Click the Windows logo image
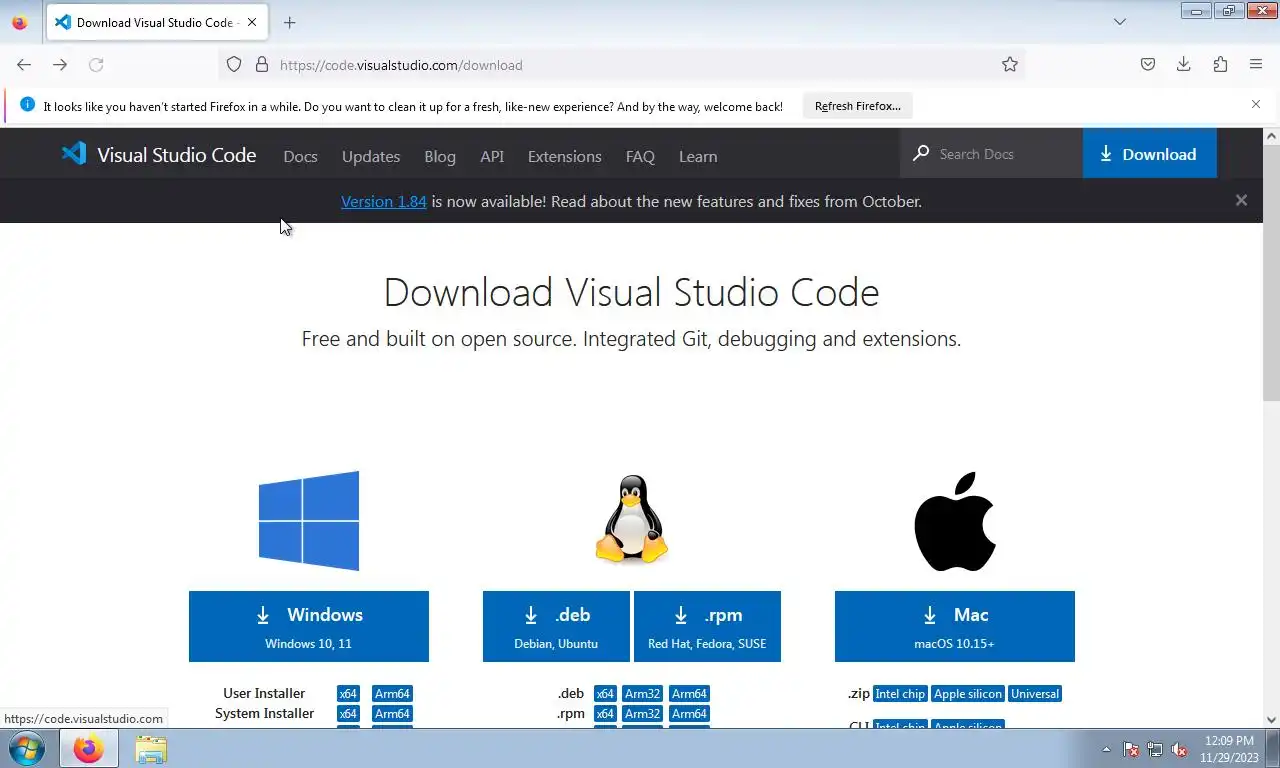The width and height of the screenshot is (1280, 768). coord(309,521)
